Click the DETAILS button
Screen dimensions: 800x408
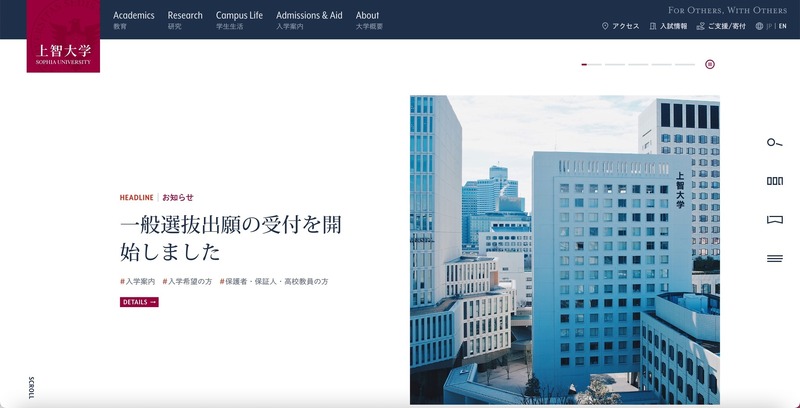(x=139, y=302)
